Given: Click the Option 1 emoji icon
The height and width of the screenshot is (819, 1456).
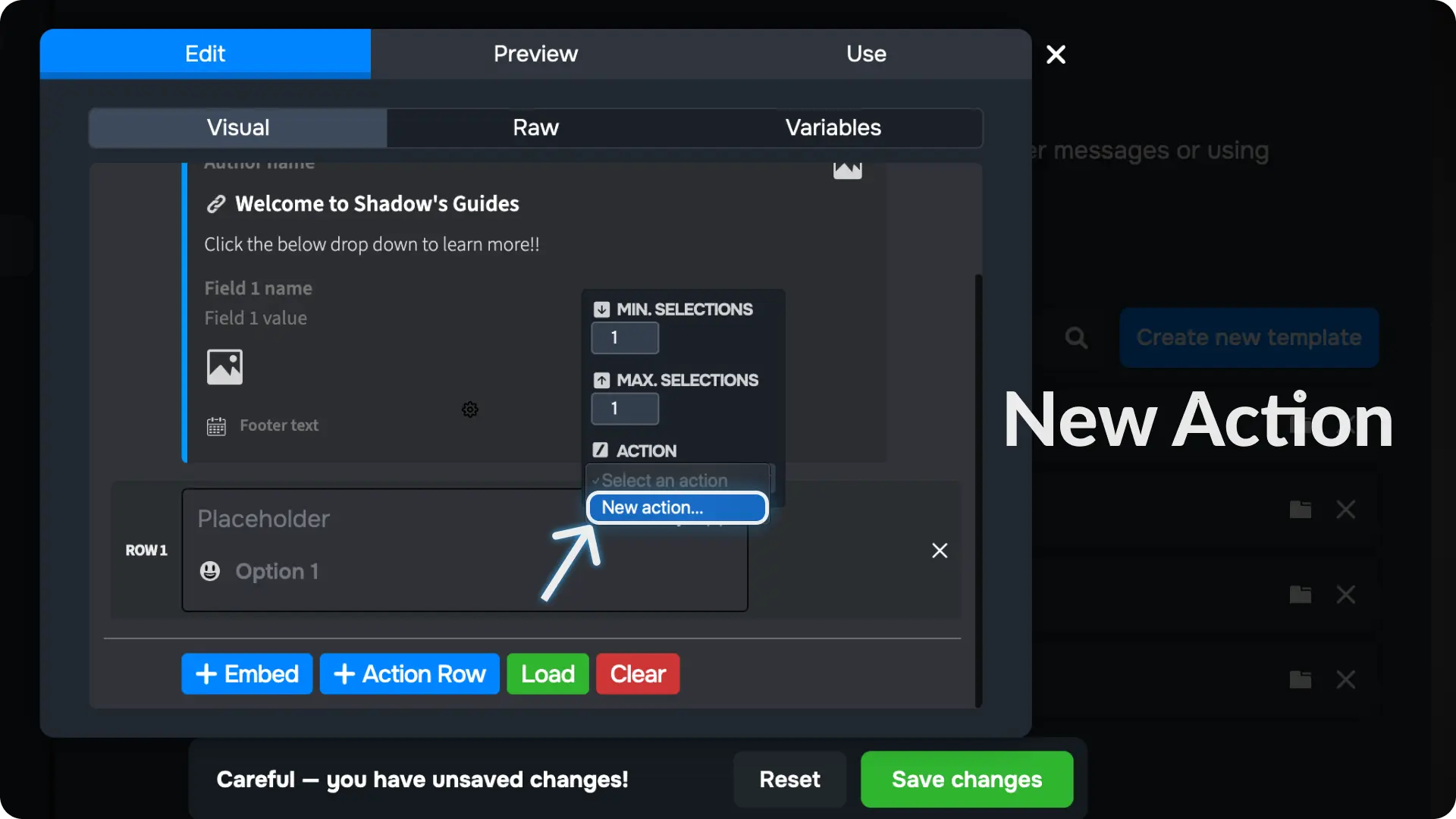Looking at the screenshot, I should [x=210, y=571].
